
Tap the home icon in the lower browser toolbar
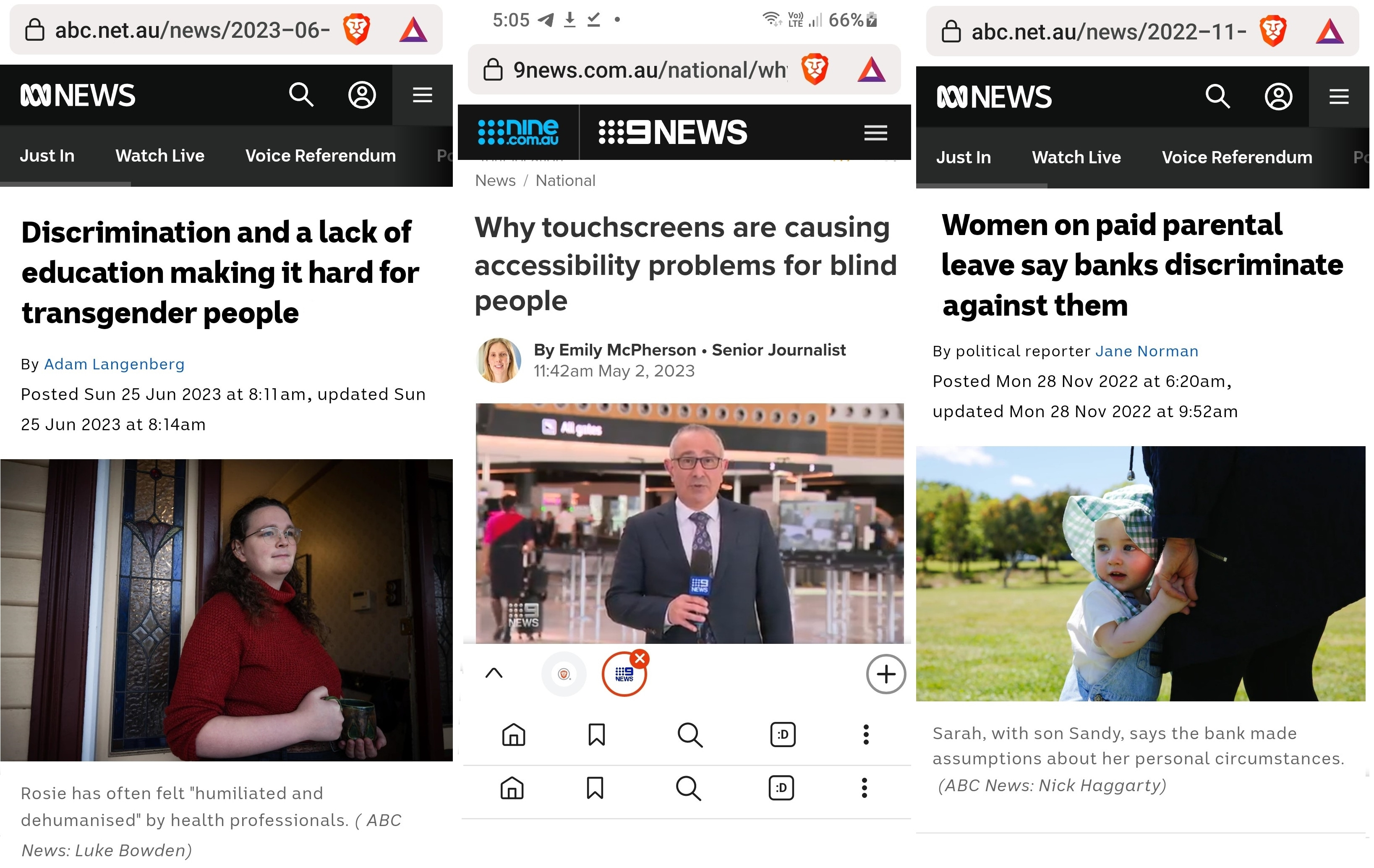pos(512,788)
